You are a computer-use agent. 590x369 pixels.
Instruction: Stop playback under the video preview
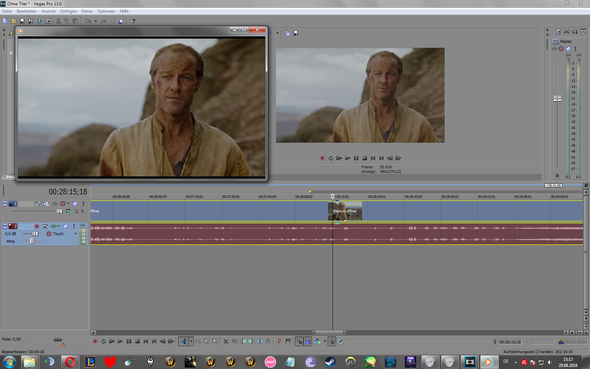(364, 158)
